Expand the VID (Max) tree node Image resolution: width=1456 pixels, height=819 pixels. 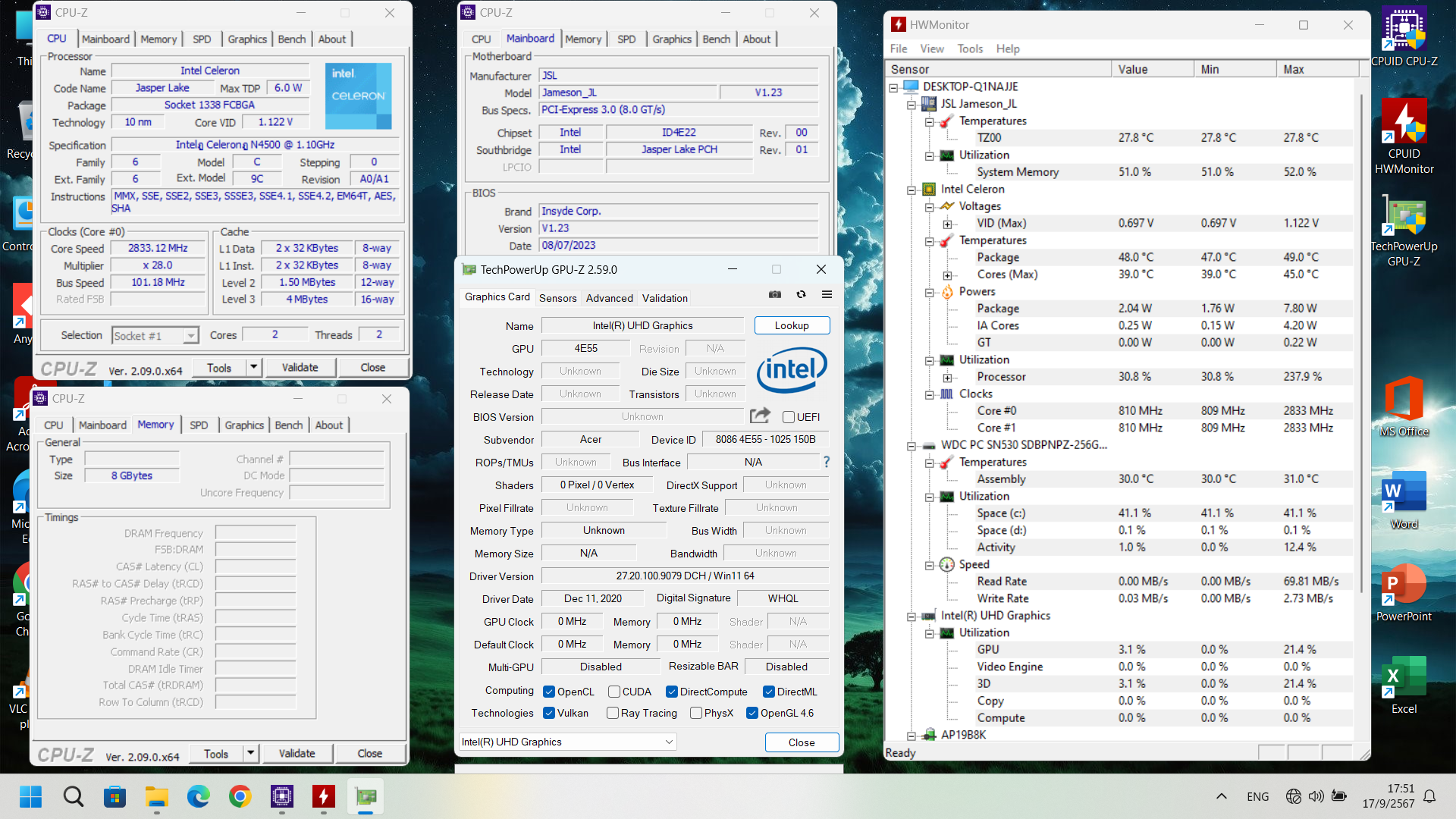pos(947,224)
